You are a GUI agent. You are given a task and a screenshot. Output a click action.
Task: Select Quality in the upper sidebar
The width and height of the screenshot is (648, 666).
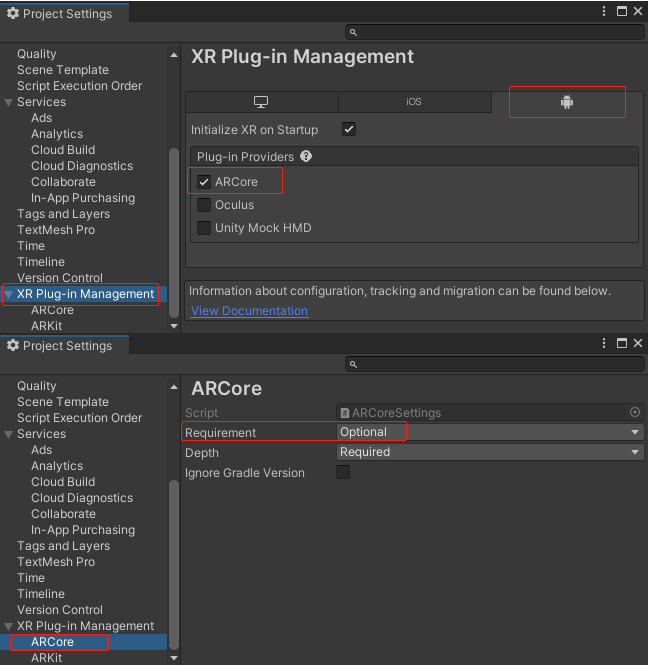click(x=37, y=54)
